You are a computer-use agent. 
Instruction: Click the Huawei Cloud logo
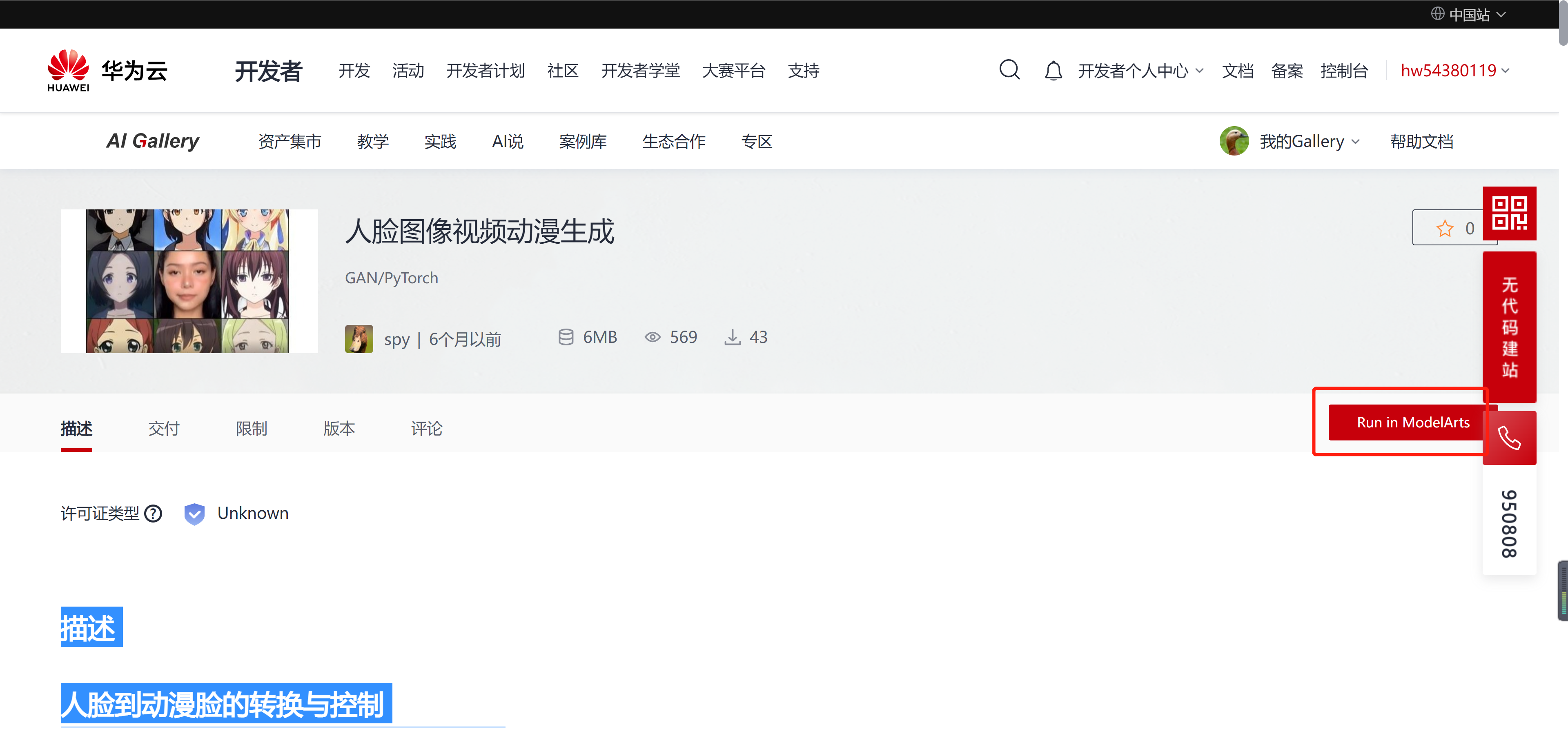pos(107,71)
